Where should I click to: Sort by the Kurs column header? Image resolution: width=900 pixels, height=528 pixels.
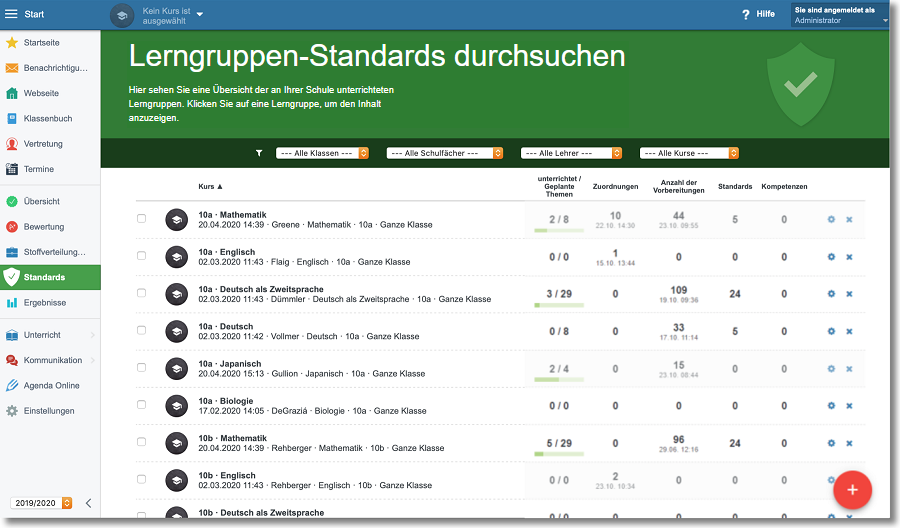210,187
